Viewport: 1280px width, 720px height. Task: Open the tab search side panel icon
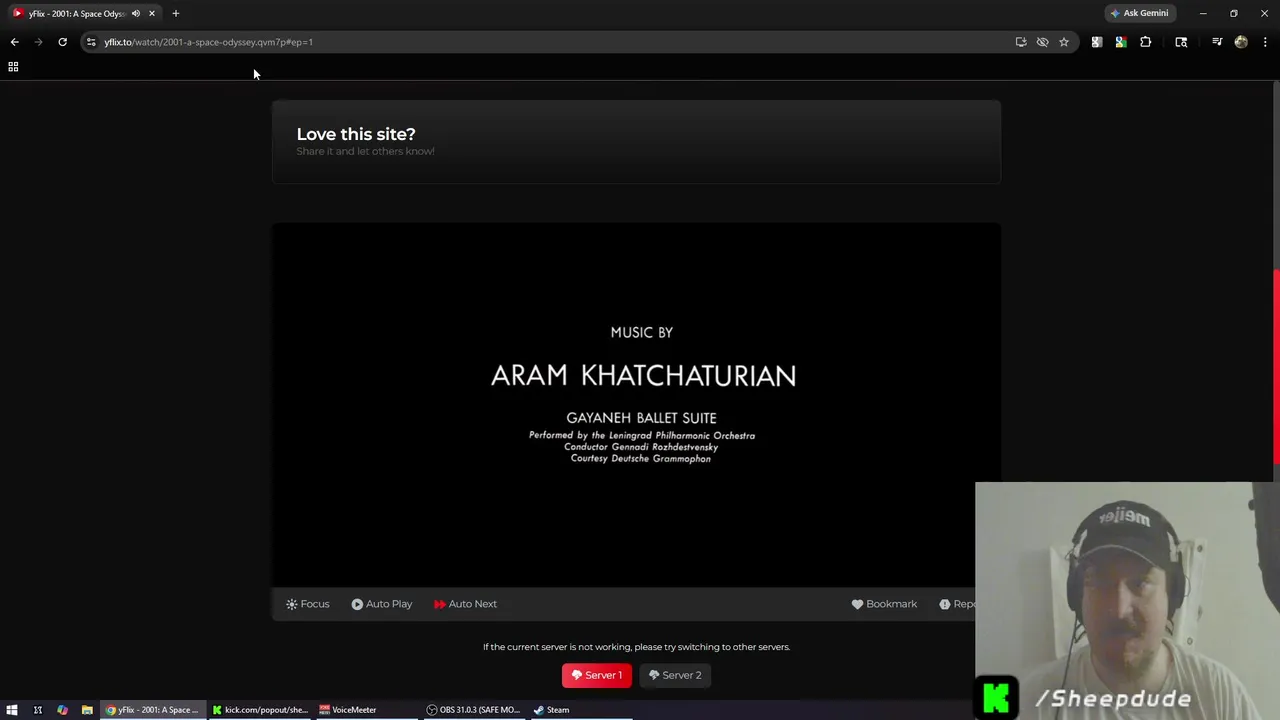point(1181,42)
